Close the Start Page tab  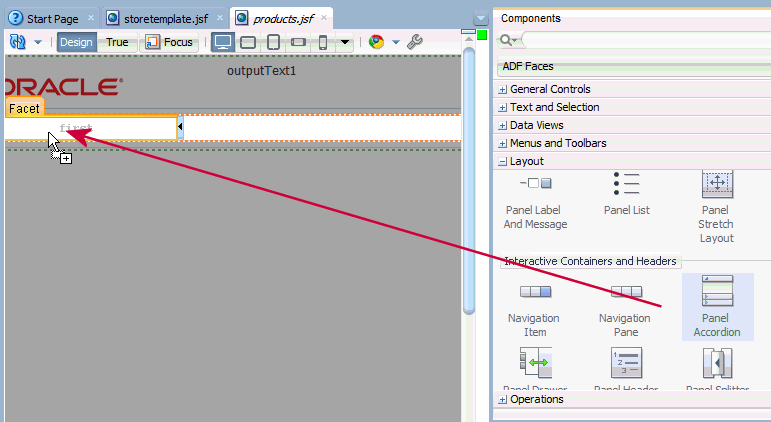(x=91, y=18)
